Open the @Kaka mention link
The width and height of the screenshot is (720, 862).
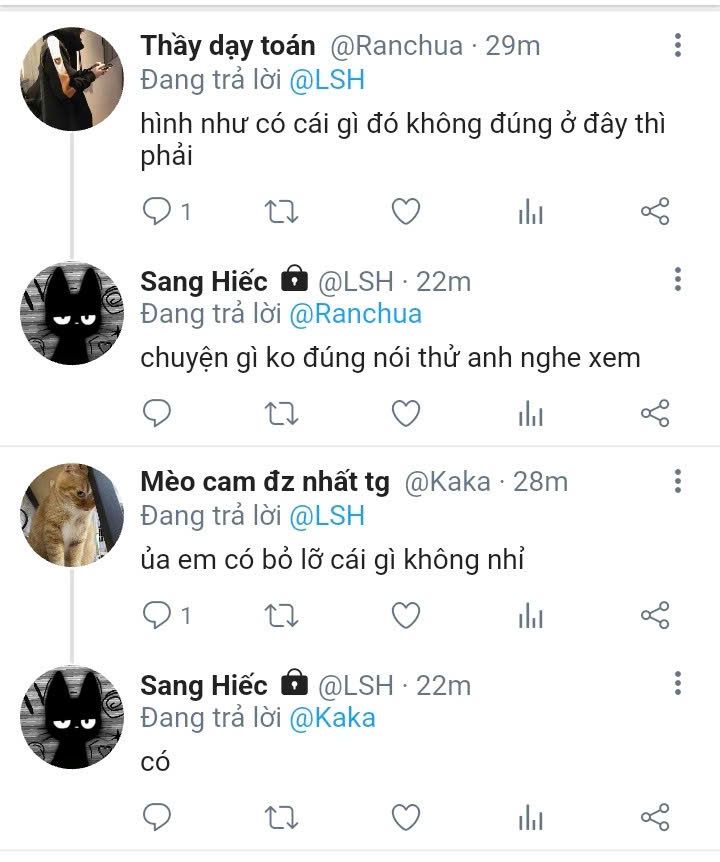tap(332, 717)
